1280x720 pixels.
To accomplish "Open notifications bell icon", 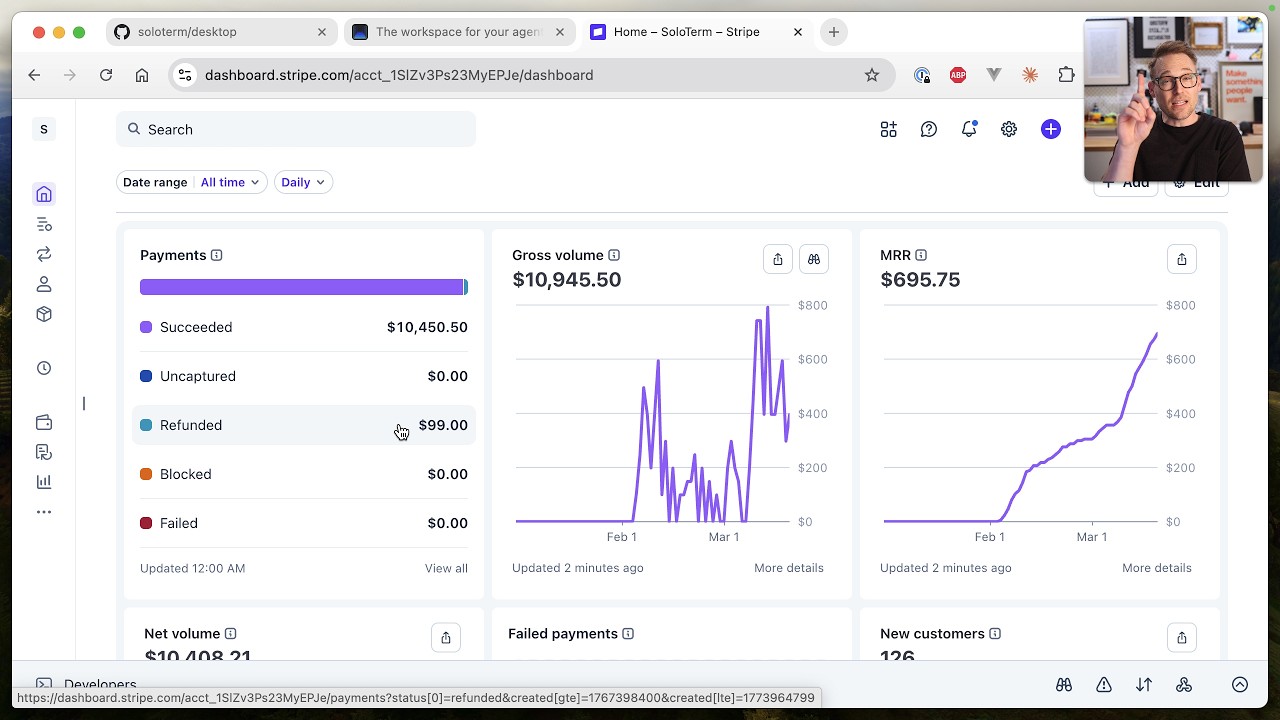I will tap(969, 129).
